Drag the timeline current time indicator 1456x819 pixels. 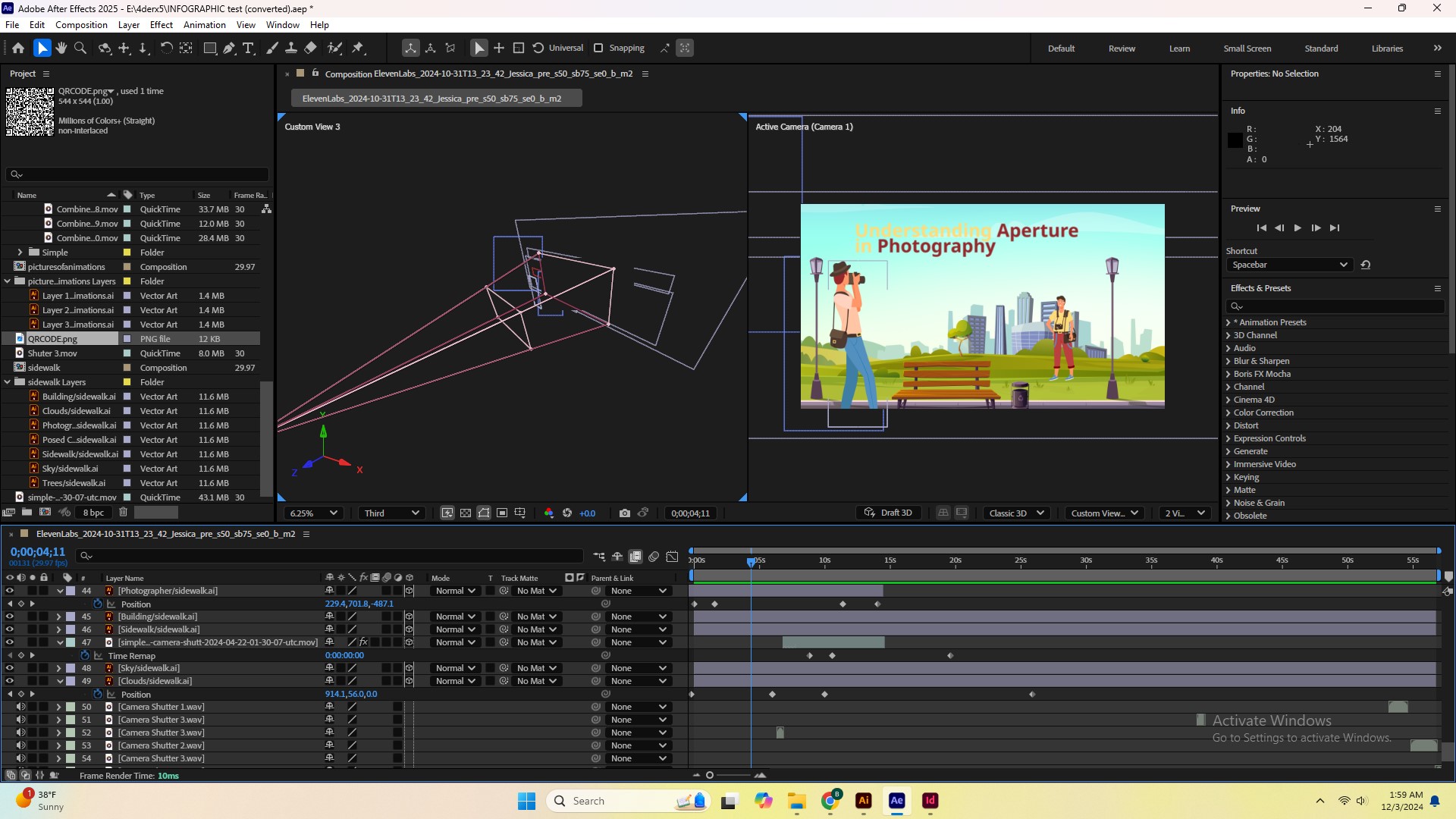point(751,560)
